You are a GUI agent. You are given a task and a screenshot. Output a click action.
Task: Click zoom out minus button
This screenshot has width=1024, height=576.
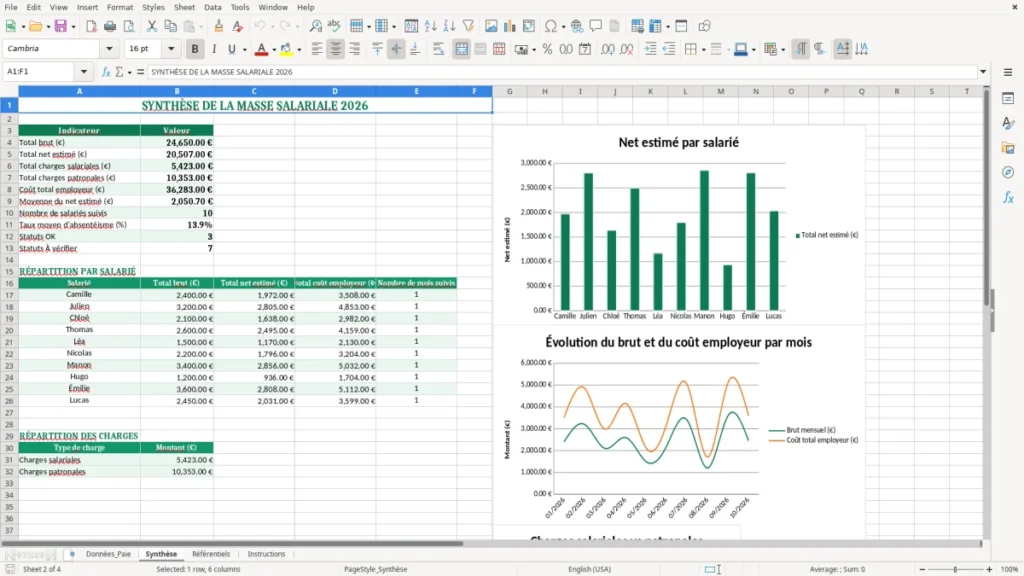click(x=922, y=569)
